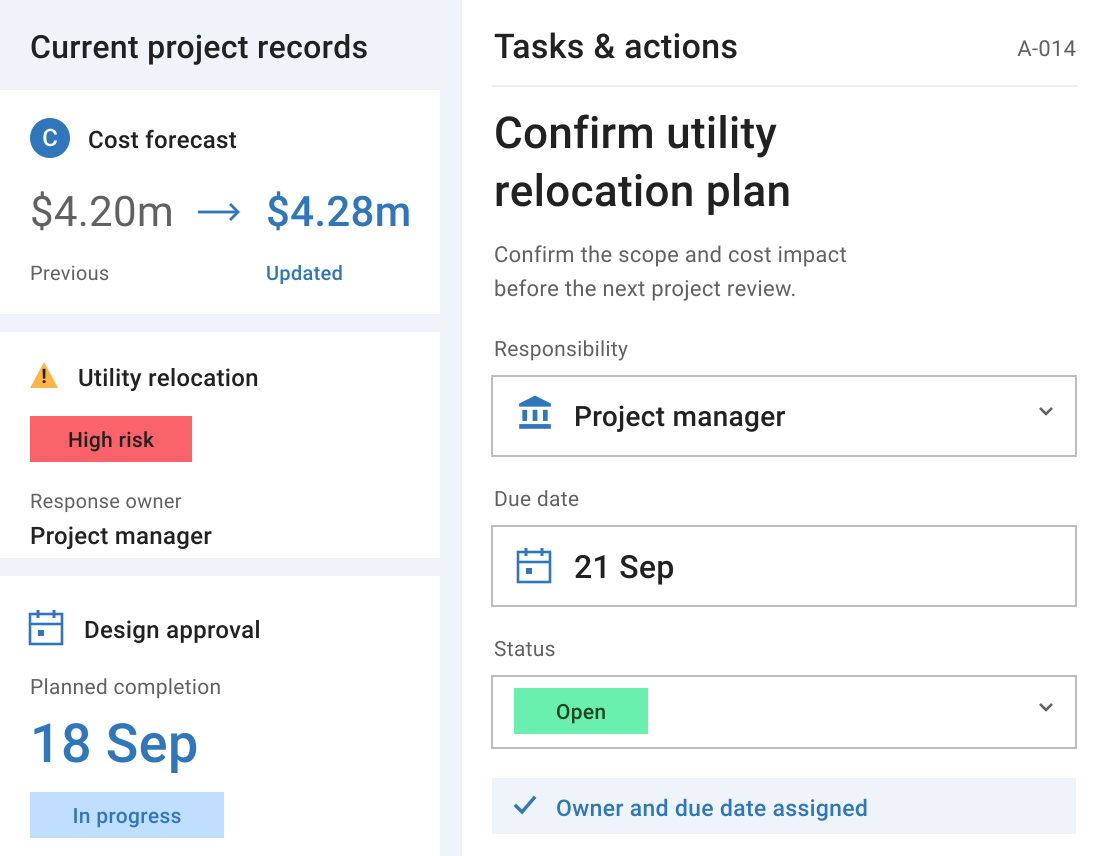Click the calendar icon in Due date field
The width and height of the screenshot is (1108, 856).
click(x=534, y=565)
